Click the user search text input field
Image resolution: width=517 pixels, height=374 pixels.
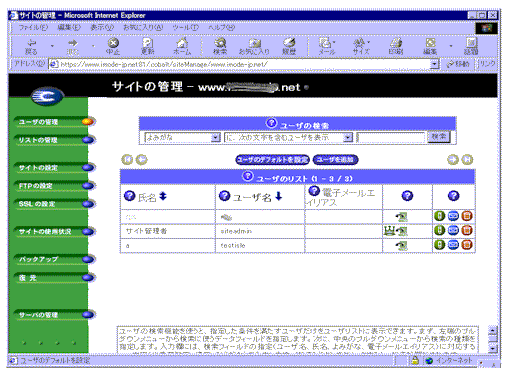(x=391, y=137)
